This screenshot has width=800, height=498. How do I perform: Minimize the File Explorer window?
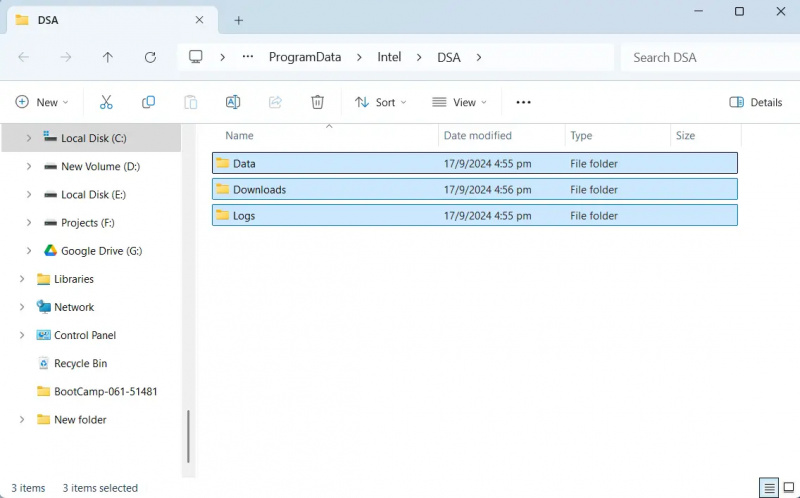pyautogui.click(x=698, y=11)
